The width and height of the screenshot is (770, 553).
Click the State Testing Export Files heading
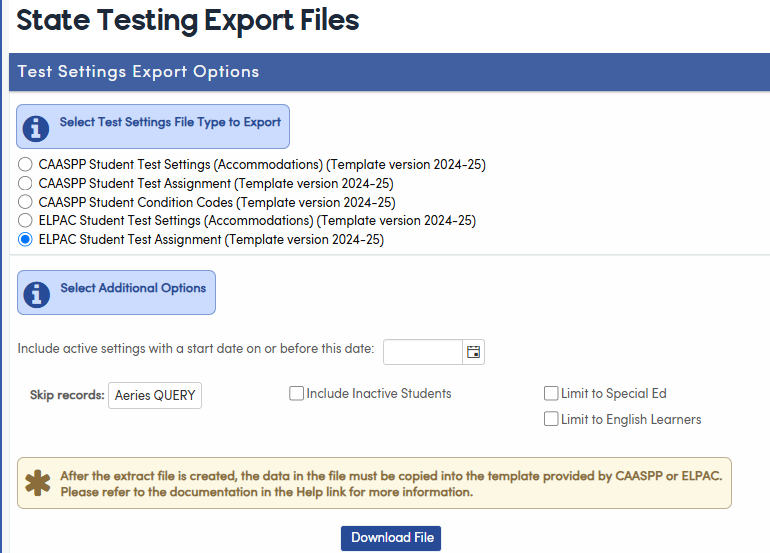click(x=188, y=21)
